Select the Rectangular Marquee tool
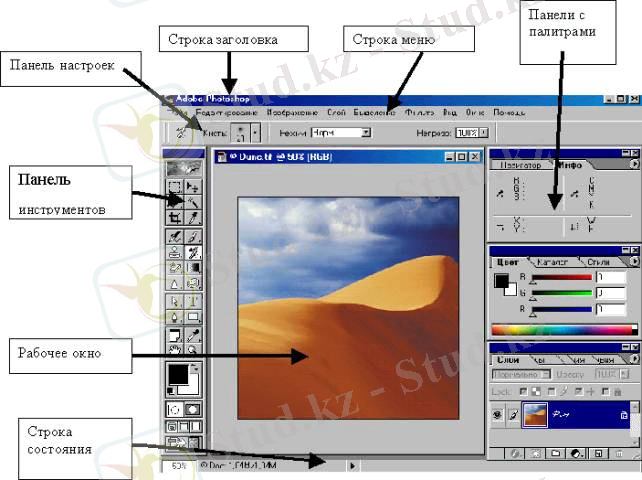 point(175,187)
